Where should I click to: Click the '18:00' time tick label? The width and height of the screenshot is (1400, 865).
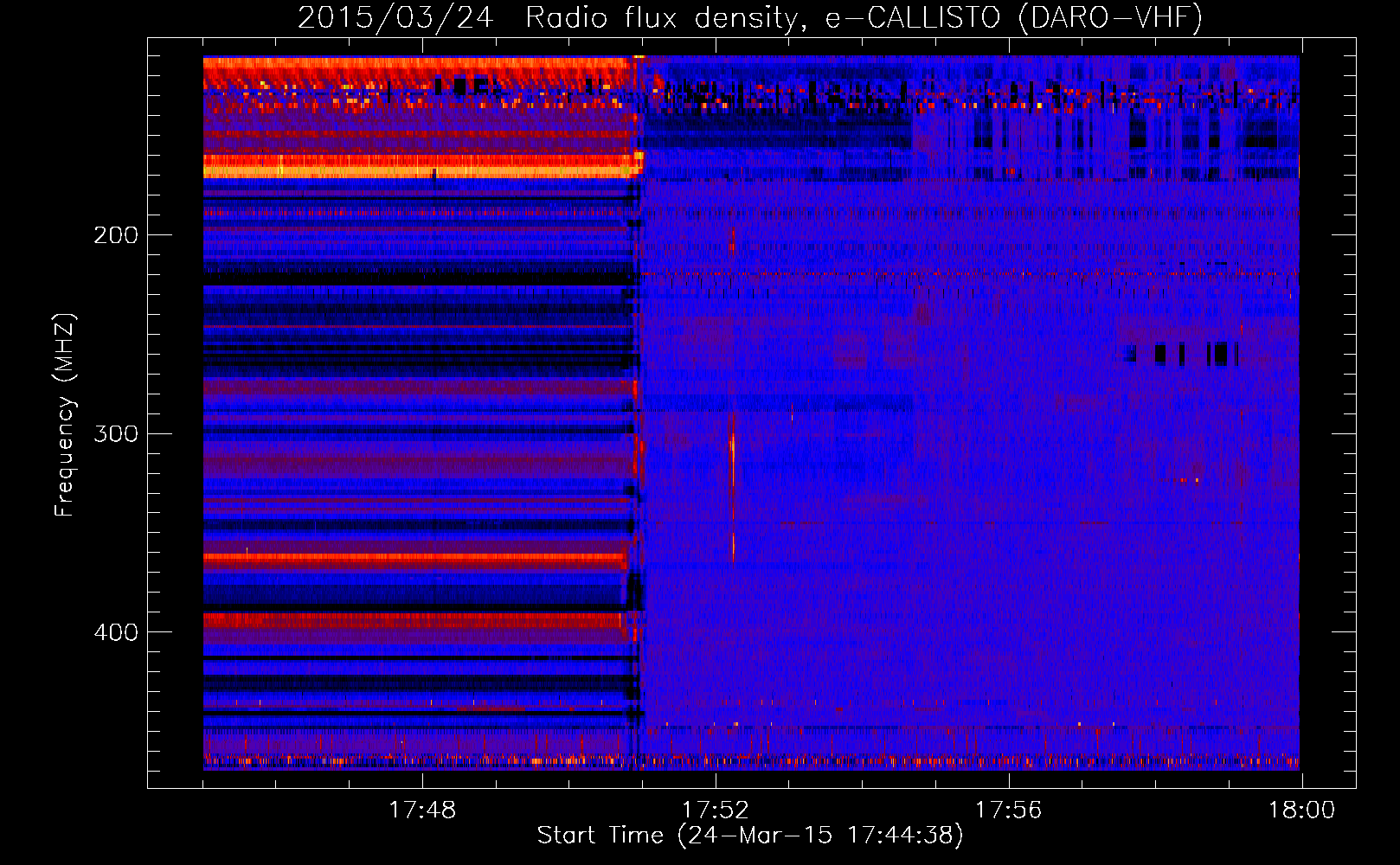point(1302,811)
